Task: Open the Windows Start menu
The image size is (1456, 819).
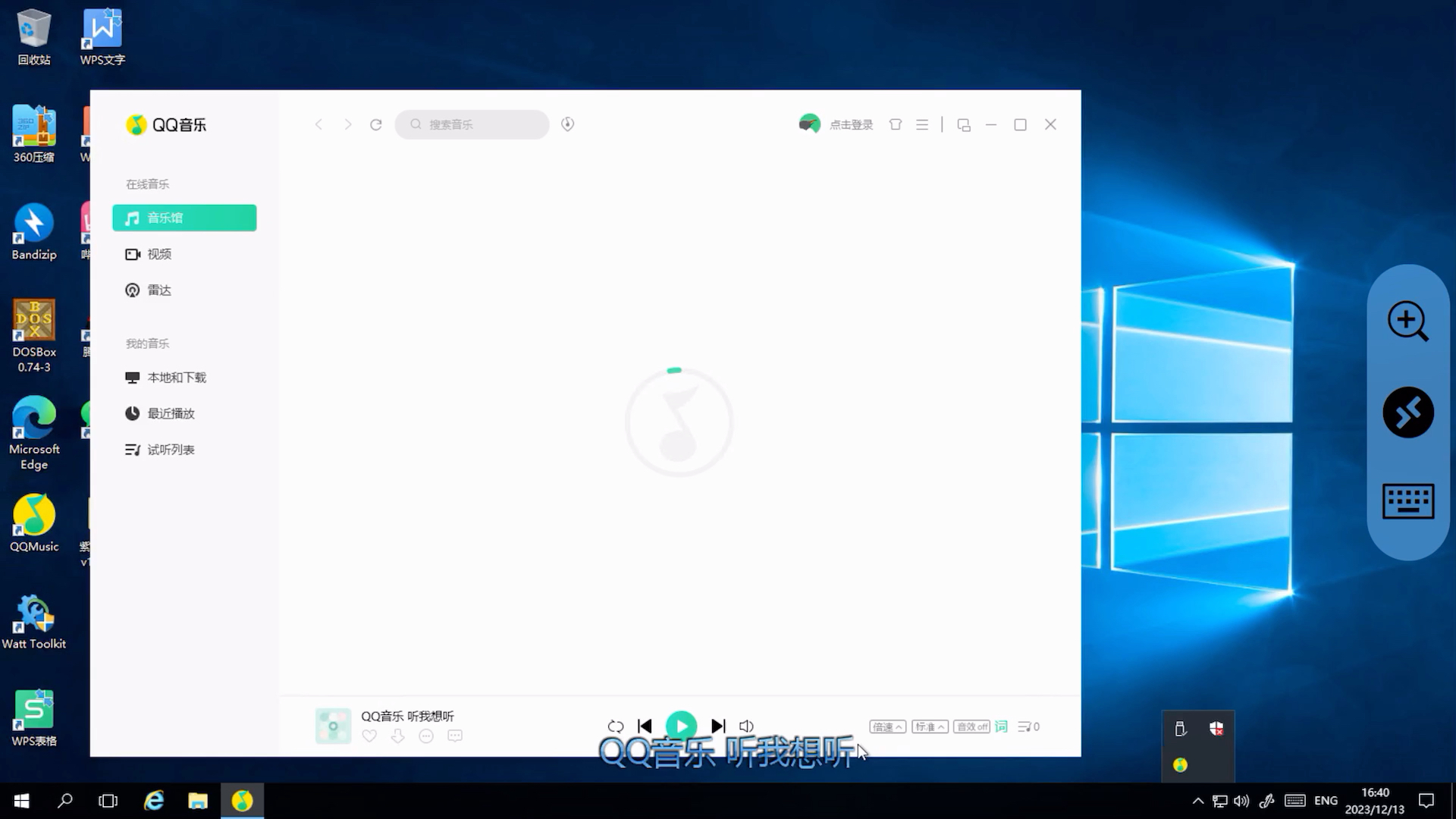Action: (x=22, y=801)
